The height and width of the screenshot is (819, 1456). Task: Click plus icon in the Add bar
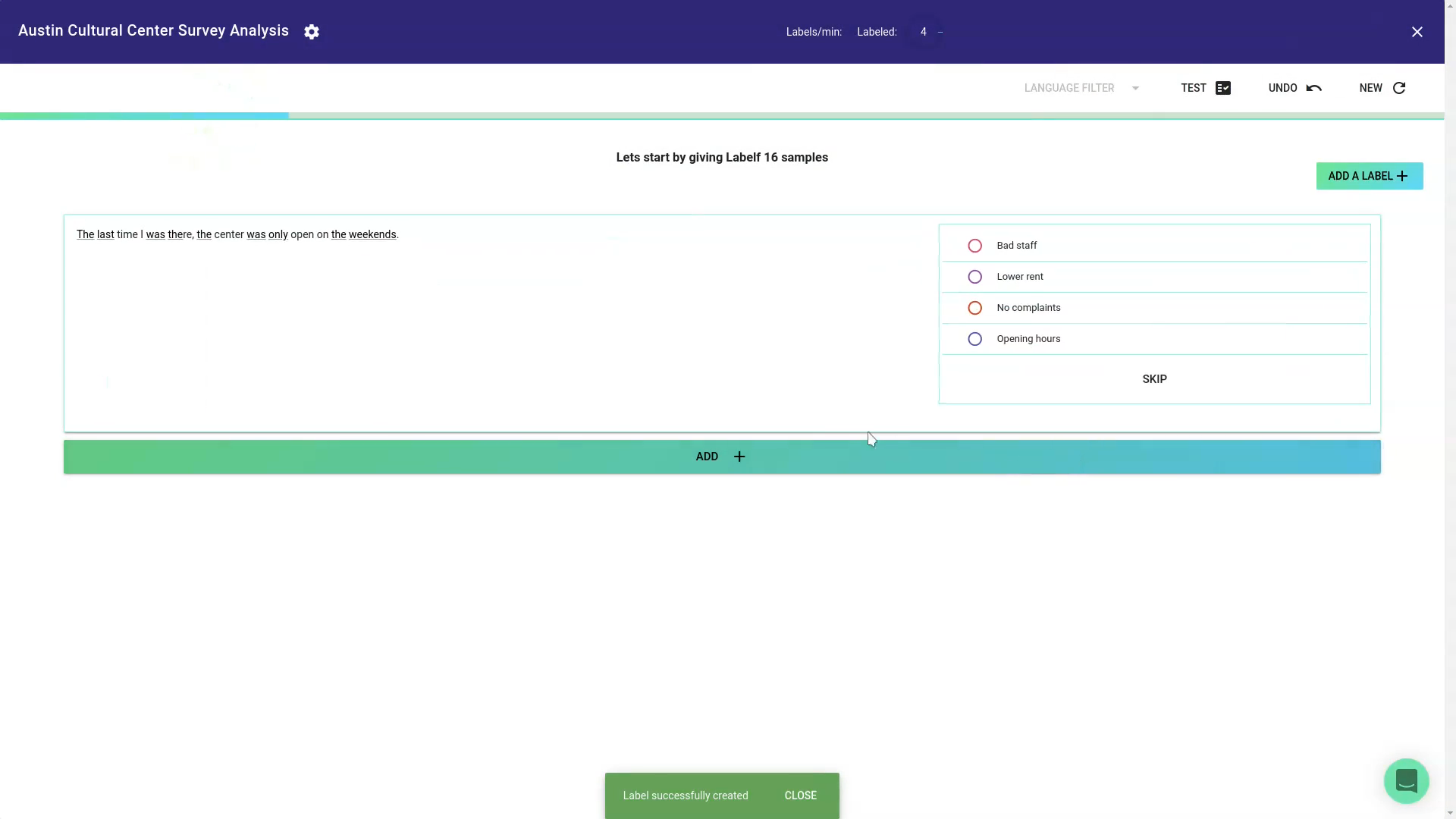(739, 457)
